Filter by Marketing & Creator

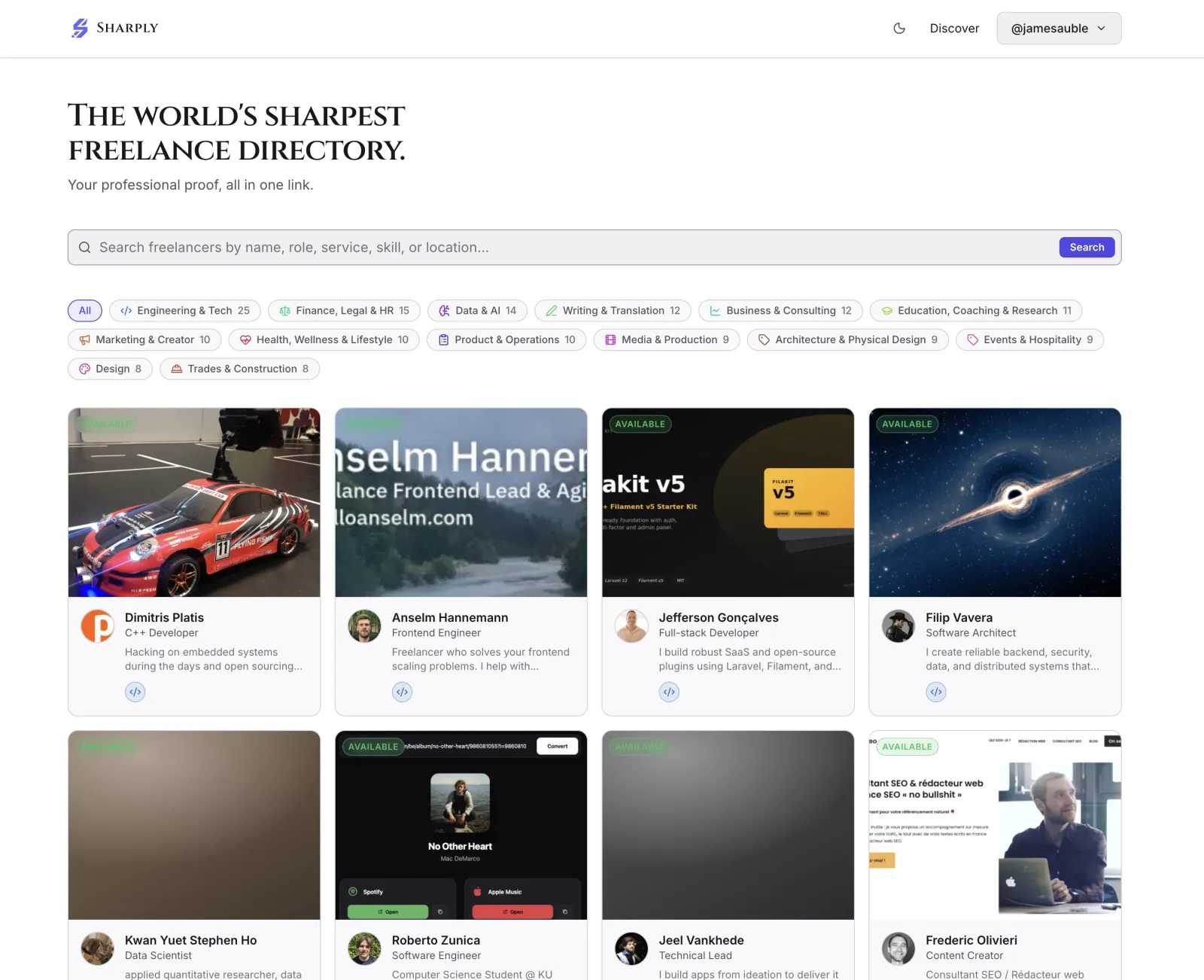pos(144,340)
